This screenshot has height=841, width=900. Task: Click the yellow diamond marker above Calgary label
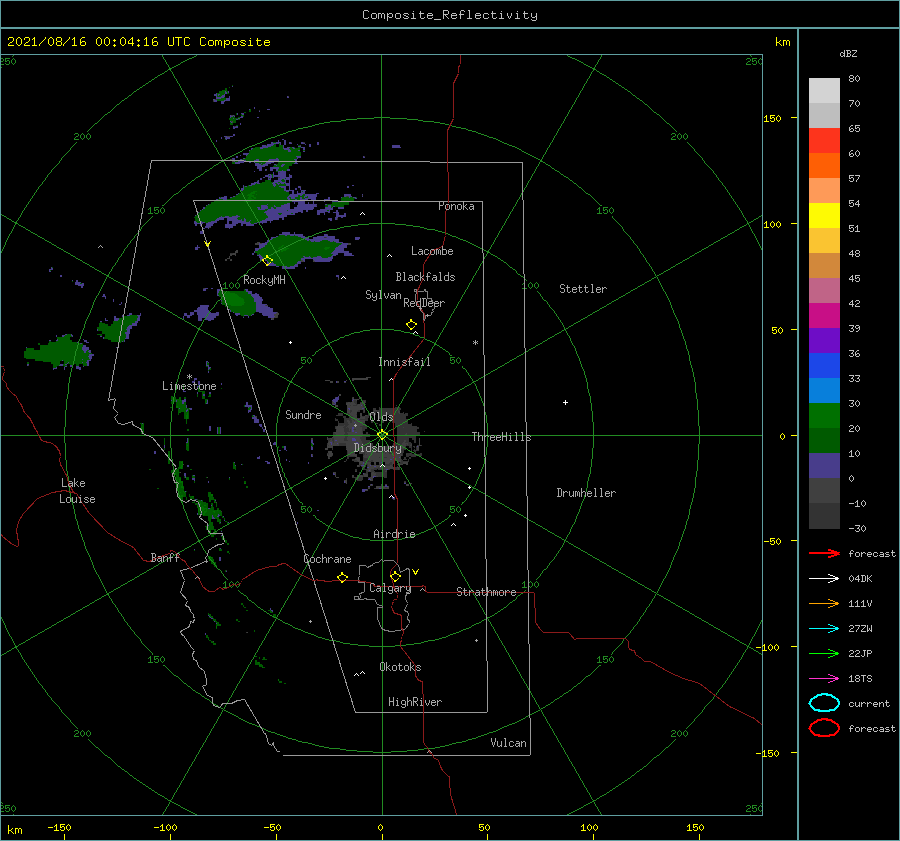(x=395, y=576)
